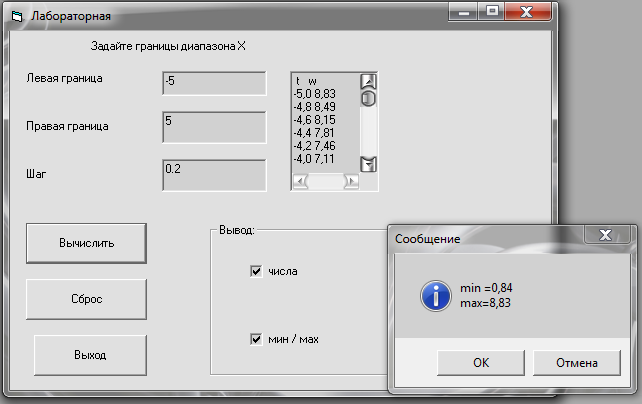This screenshot has height=404, width=642.
Task: Focus the Шаг input field
Action: (215, 175)
